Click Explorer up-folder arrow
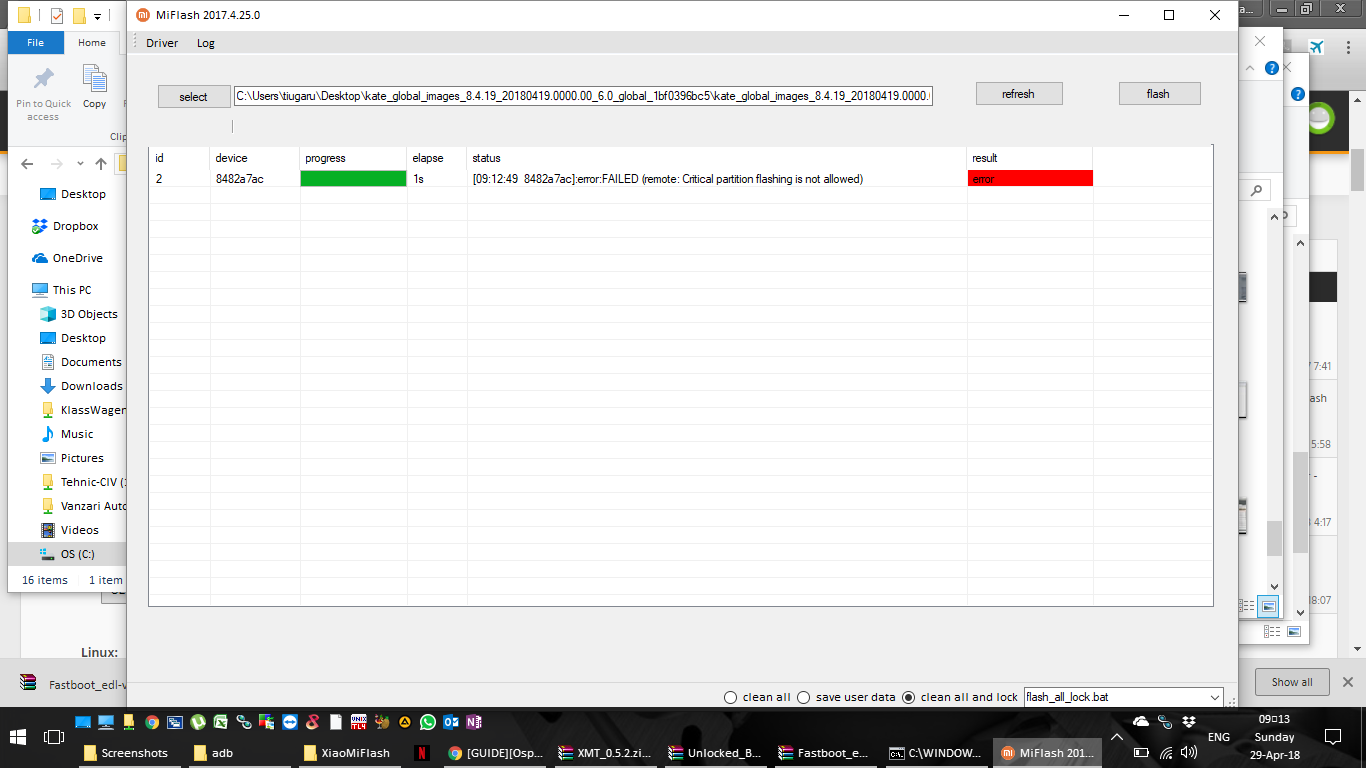 (x=101, y=164)
